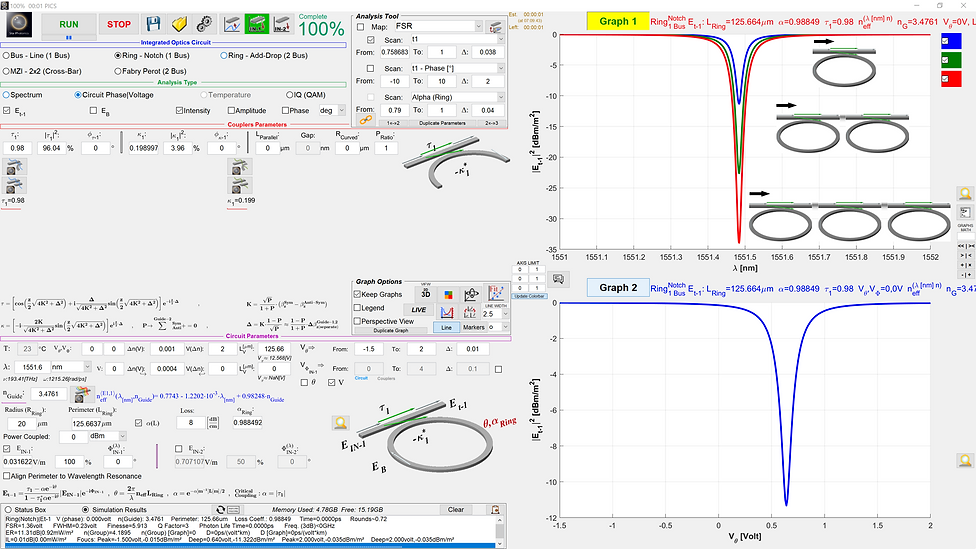Check Align Perimeter to Wavelength Resonance

point(7,476)
